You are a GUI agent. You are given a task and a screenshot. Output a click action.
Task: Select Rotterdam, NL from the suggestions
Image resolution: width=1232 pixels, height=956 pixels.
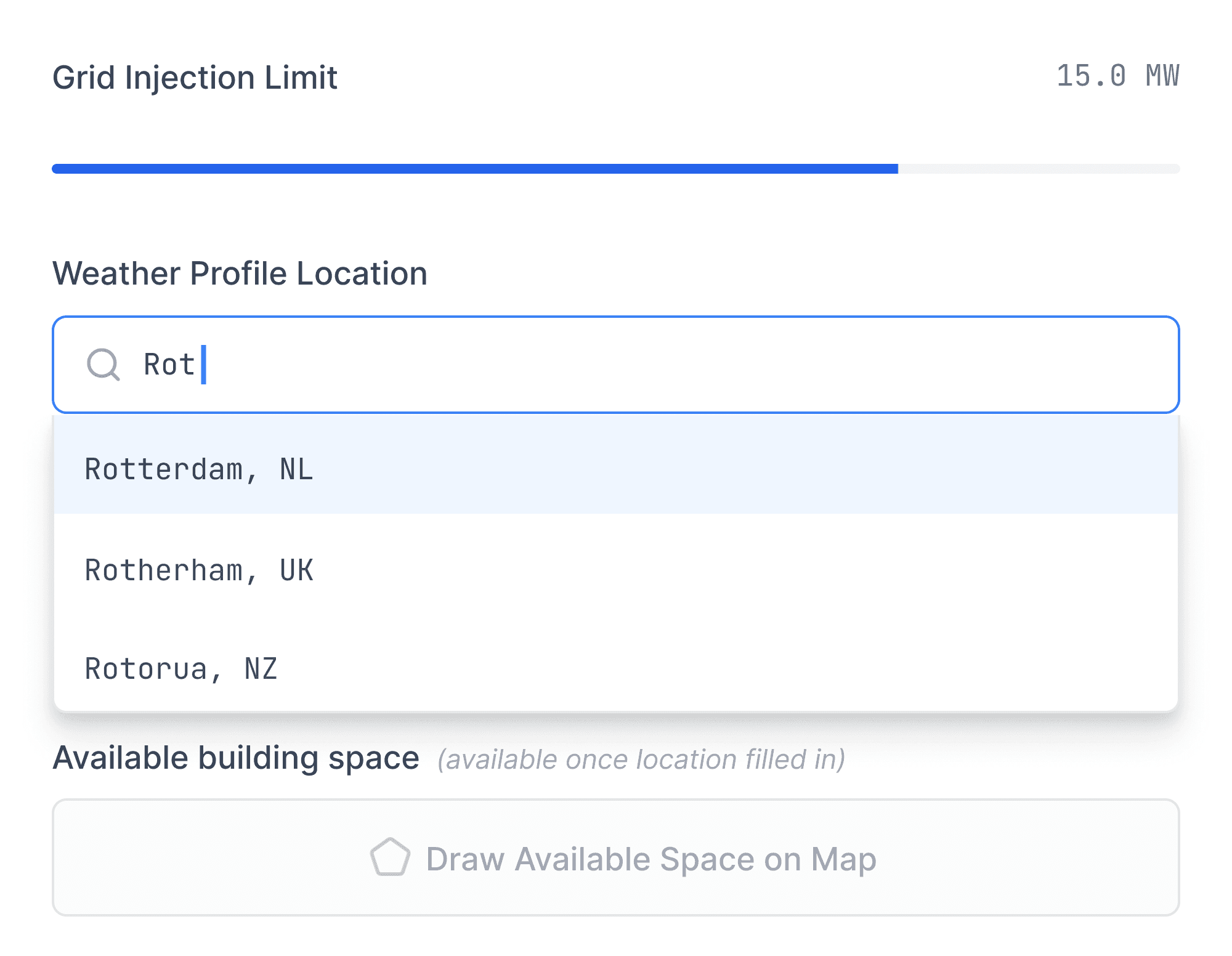[x=198, y=469]
